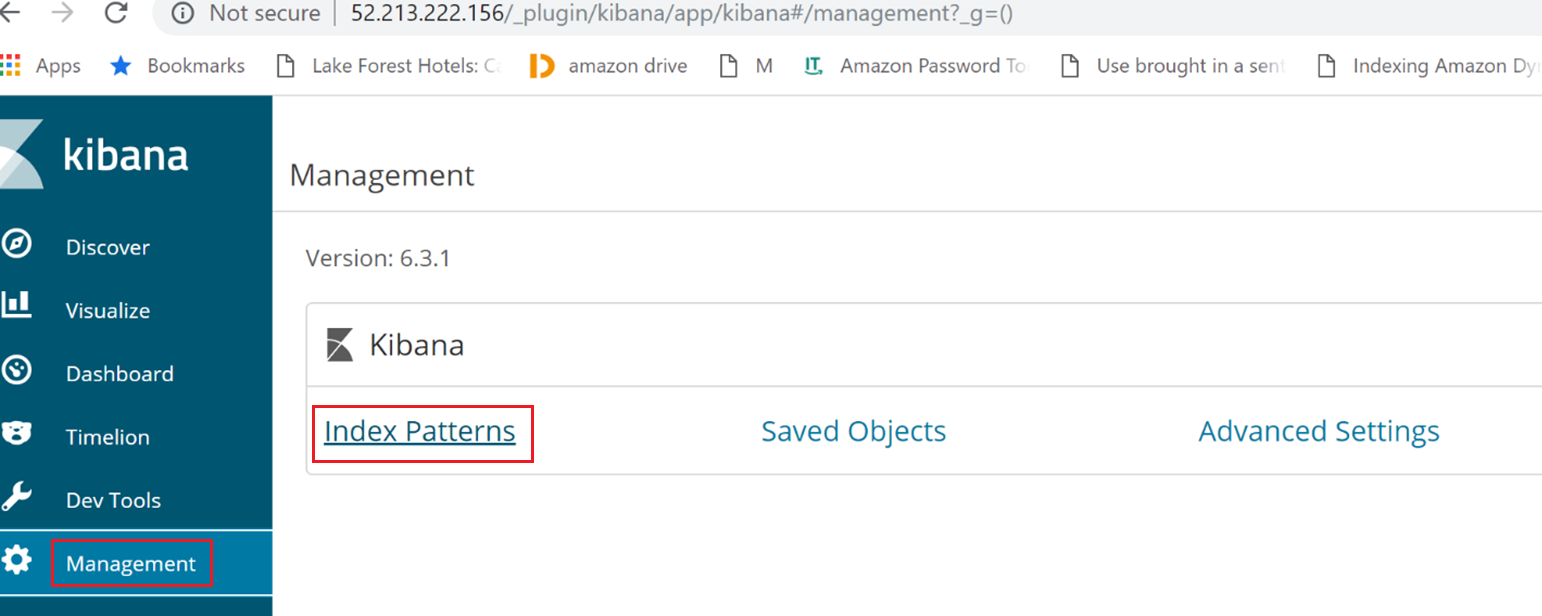Click the Chrome reload page icon
The height and width of the screenshot is (616, 1542).
click(117, 13)
